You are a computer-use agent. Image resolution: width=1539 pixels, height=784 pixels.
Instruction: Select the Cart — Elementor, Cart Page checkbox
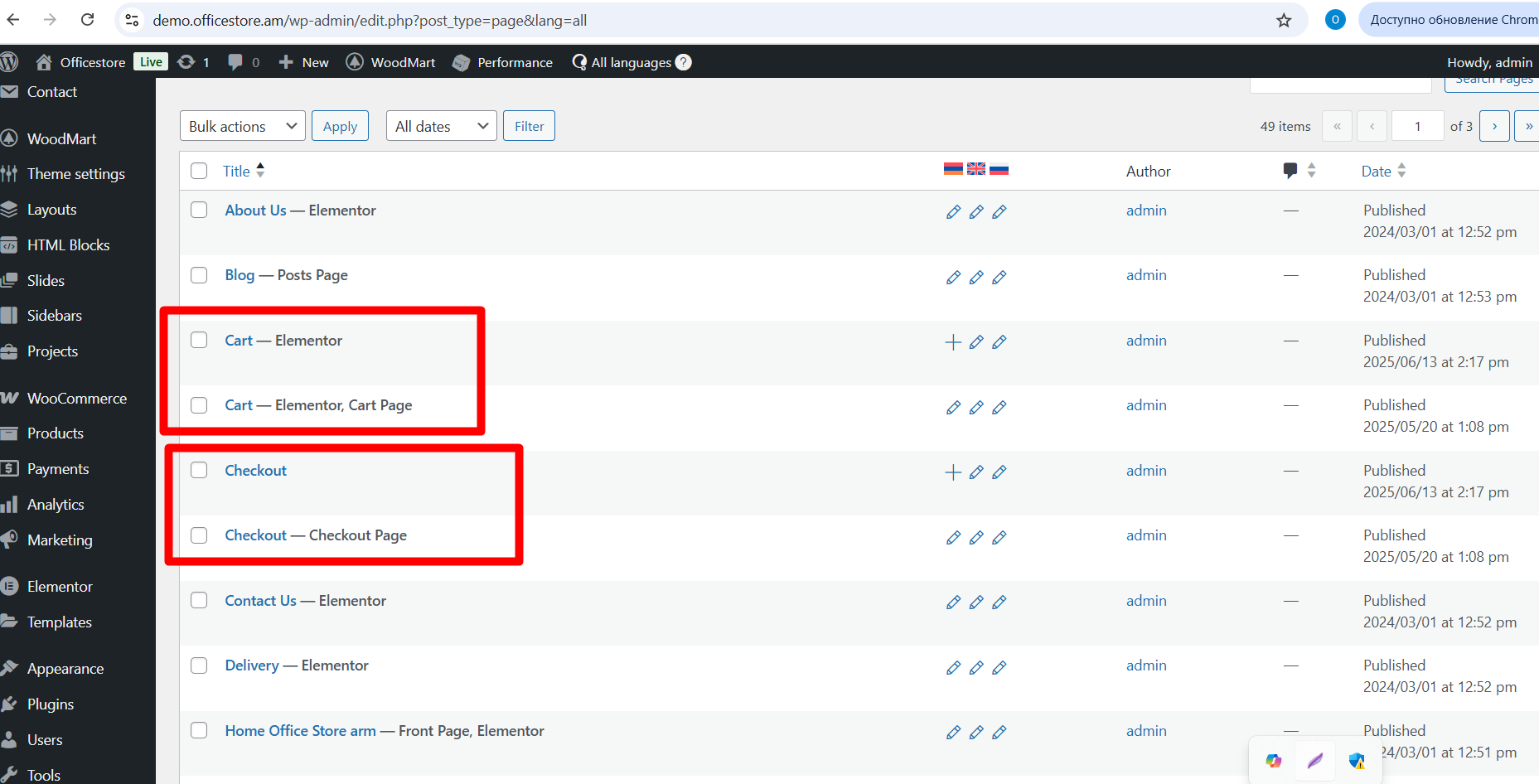pos(199,404)
